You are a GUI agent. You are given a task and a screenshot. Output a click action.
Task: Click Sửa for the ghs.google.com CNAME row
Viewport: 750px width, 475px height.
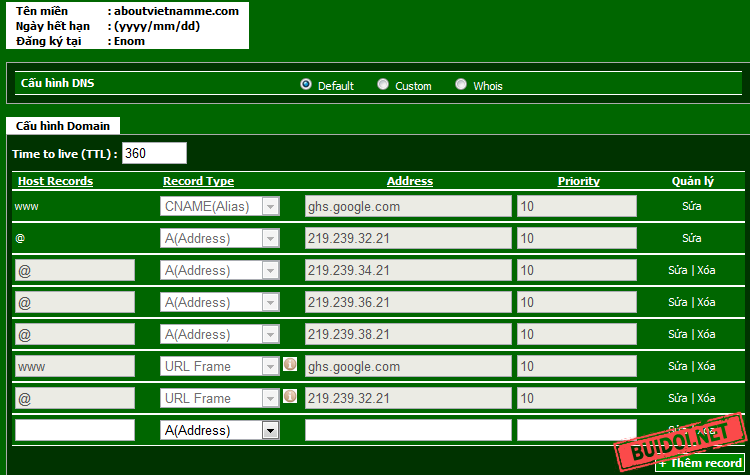click(692, 206)
